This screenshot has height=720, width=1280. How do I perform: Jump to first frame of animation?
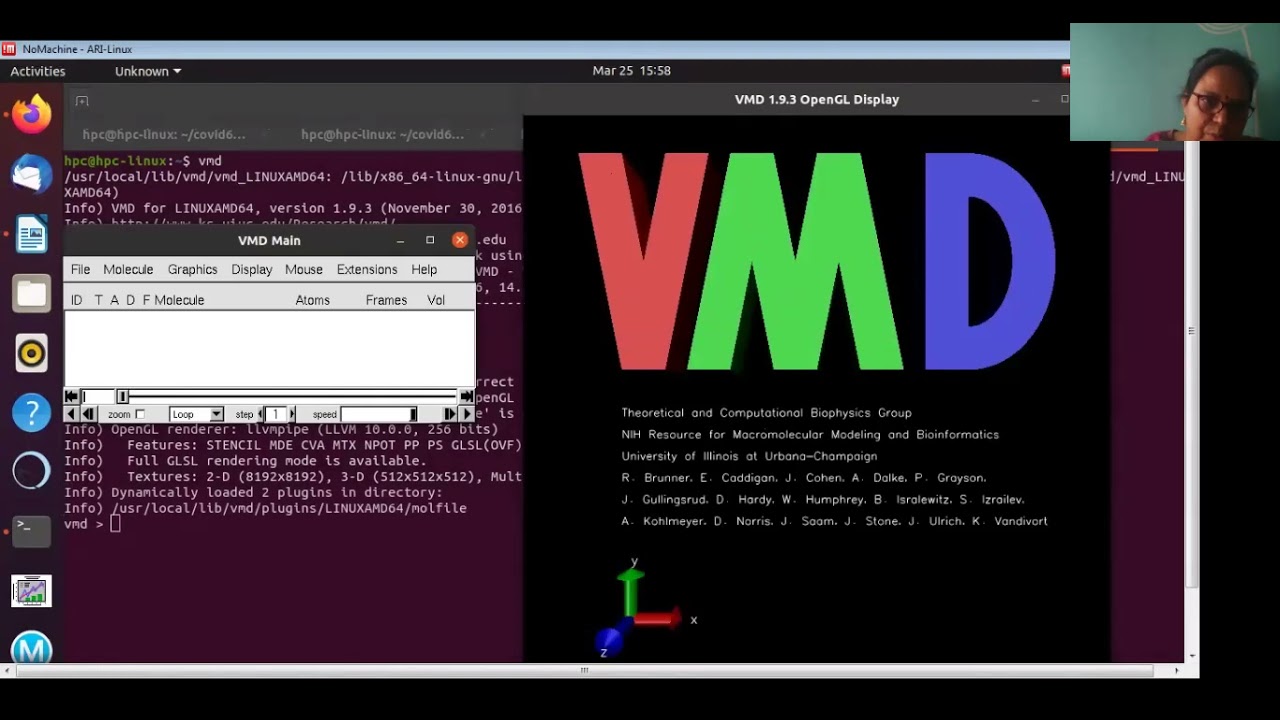(71, 396)
